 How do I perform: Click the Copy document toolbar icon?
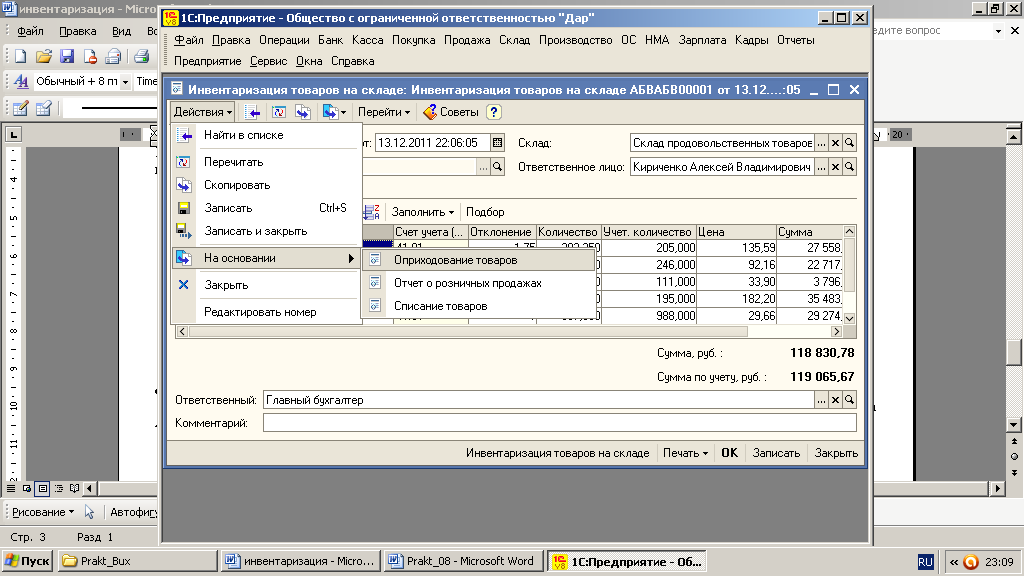[302, 112]
